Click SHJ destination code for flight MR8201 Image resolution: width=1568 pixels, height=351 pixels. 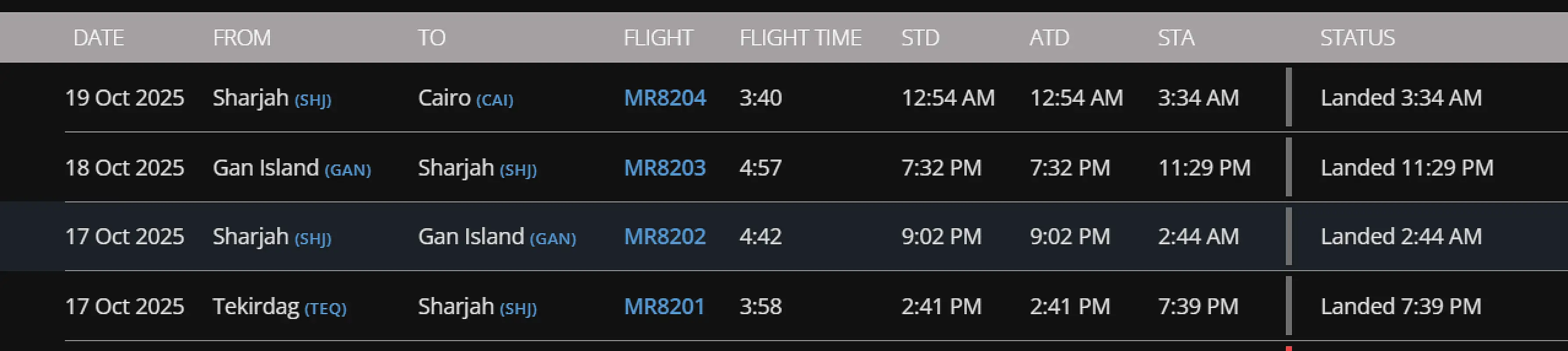[x=518, y=308]
